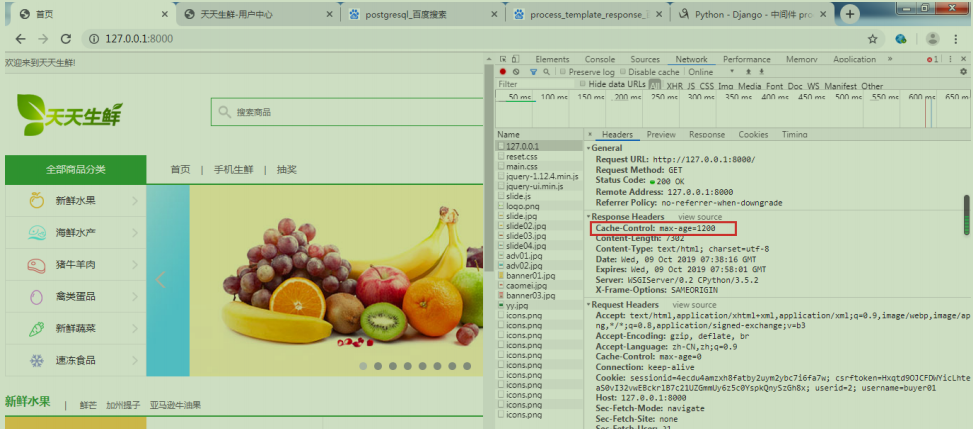This screenshot has height=429, width=973.
Task: Expand 海鲜水产 category chevron
Action: (135, 233)
